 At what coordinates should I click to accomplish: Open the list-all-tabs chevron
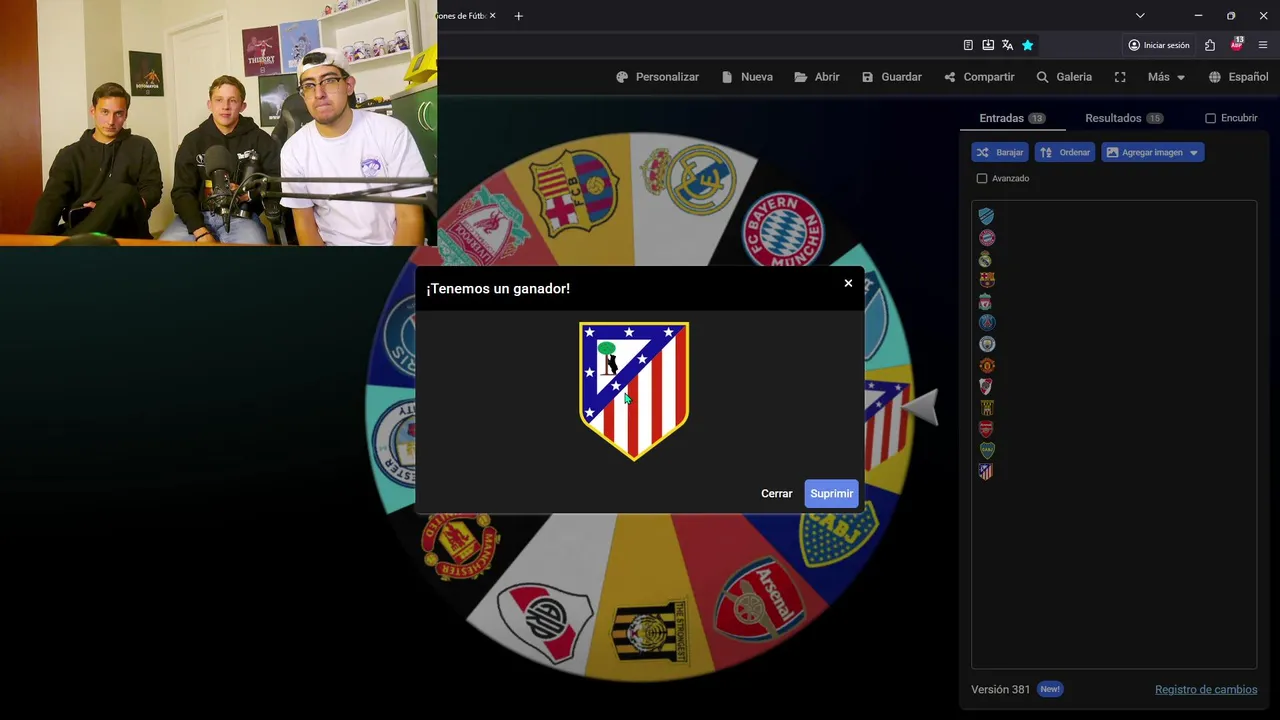(1140, 16)
